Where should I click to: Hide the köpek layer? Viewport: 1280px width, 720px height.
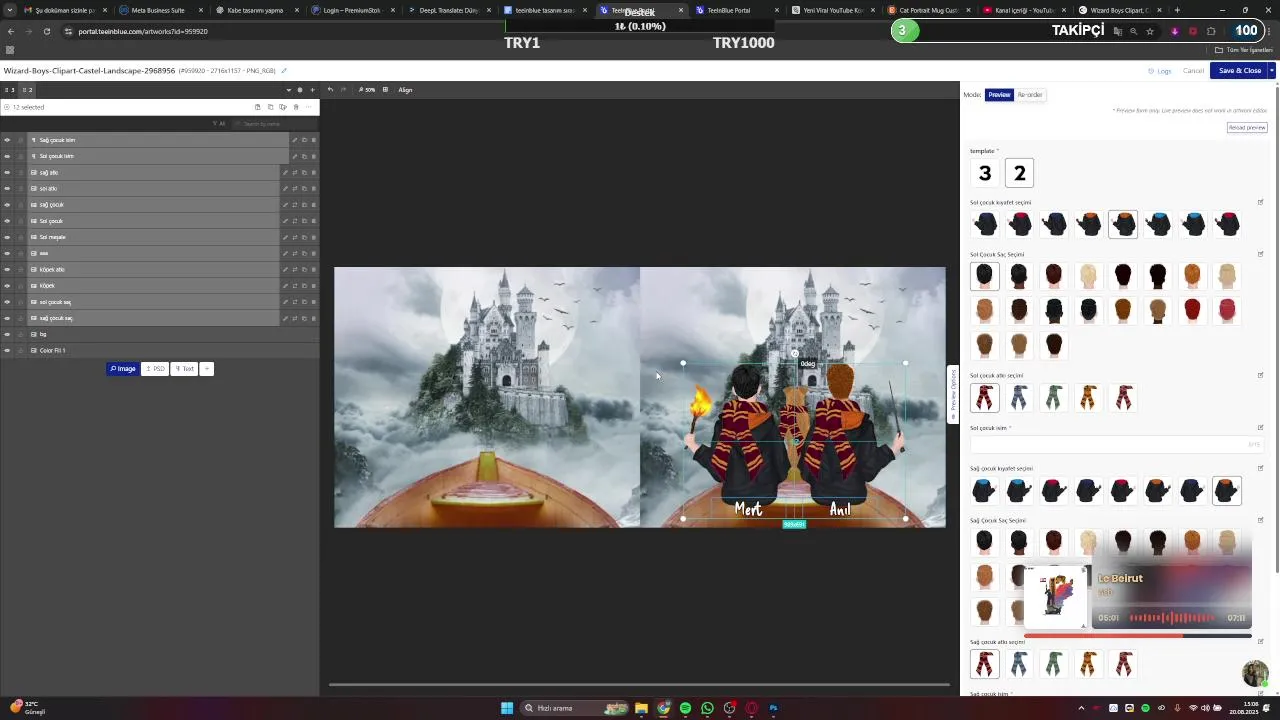click(x=7, y=286)
